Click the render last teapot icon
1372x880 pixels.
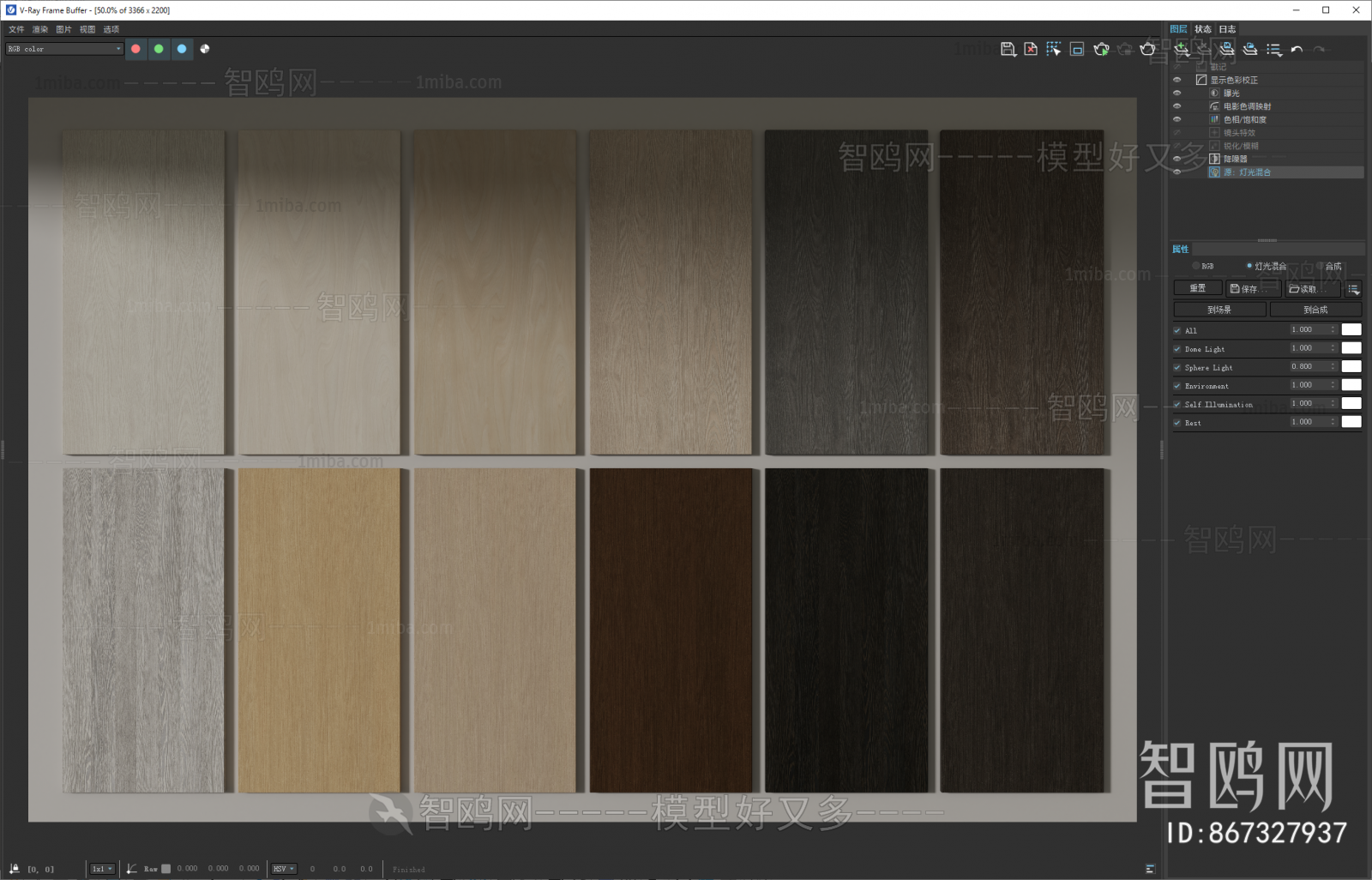(1148, 49)
